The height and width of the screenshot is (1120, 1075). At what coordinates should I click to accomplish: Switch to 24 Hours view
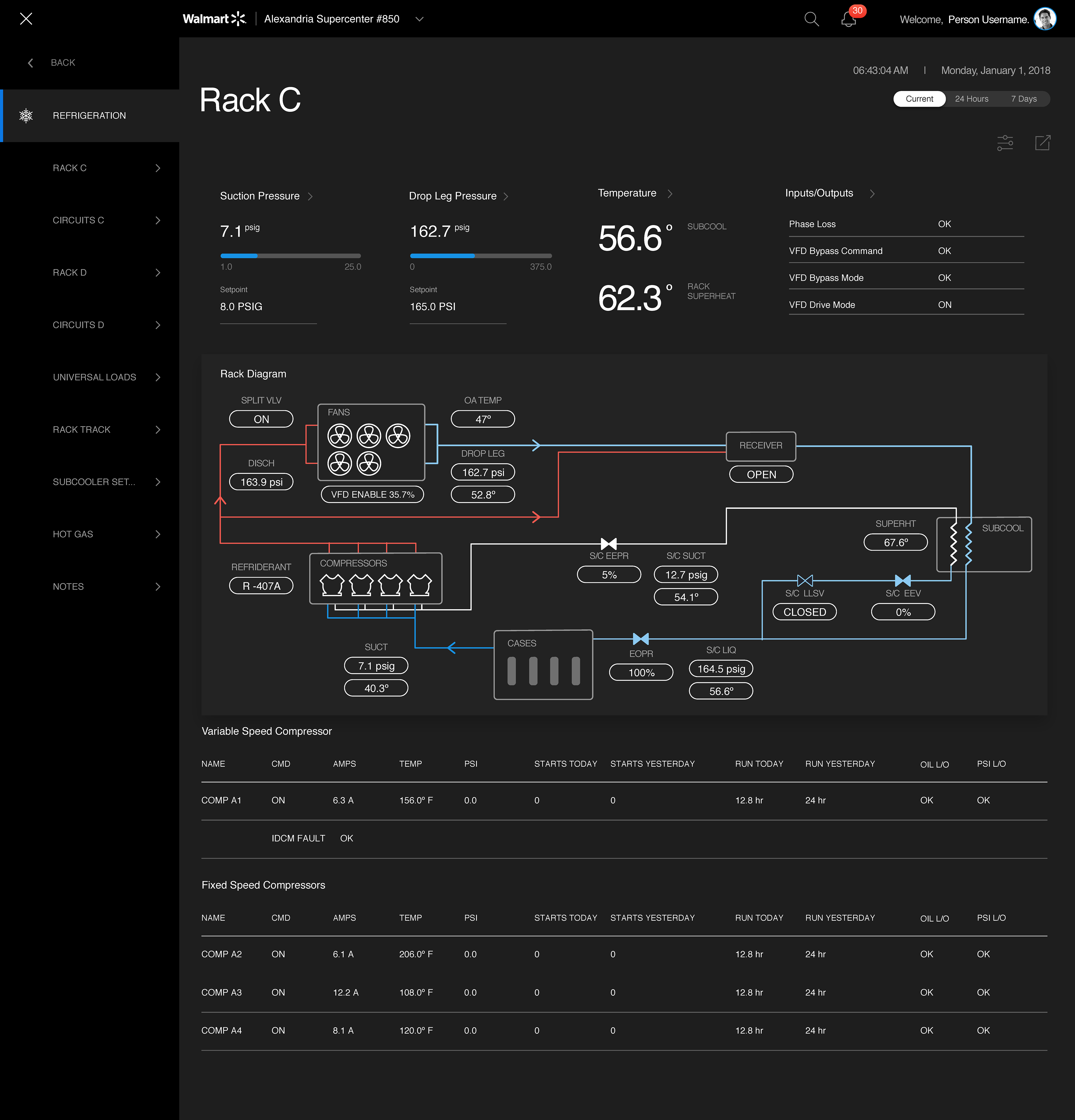[x=971, y=99]
